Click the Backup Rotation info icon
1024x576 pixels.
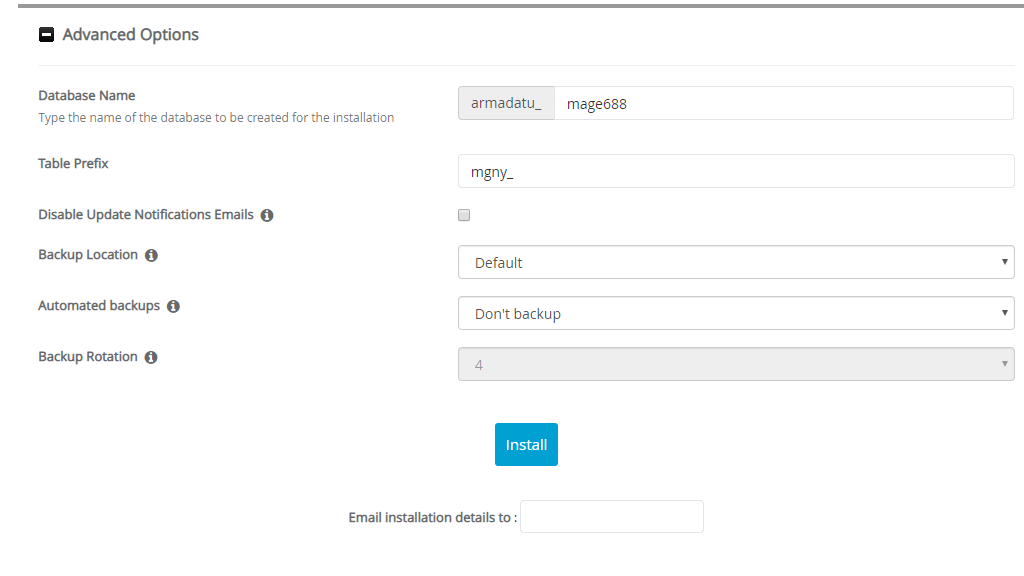tap(151, 358)
